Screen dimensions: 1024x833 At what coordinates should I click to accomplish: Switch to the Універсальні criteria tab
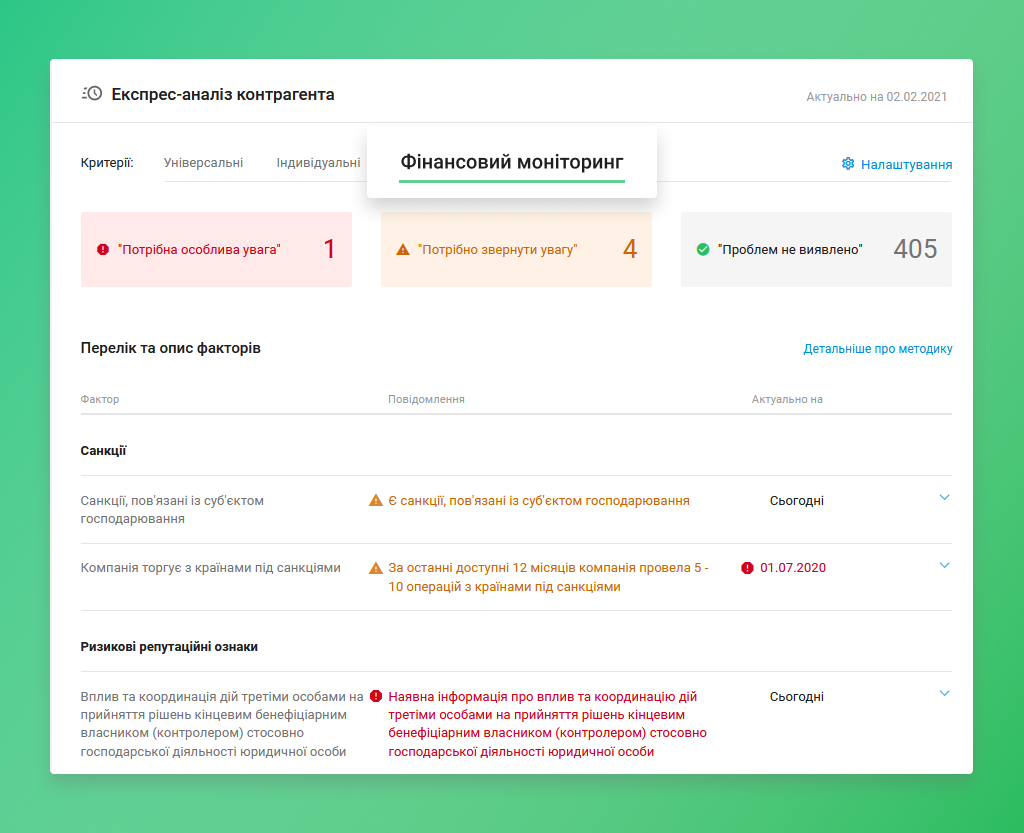(x=203, y=163)
